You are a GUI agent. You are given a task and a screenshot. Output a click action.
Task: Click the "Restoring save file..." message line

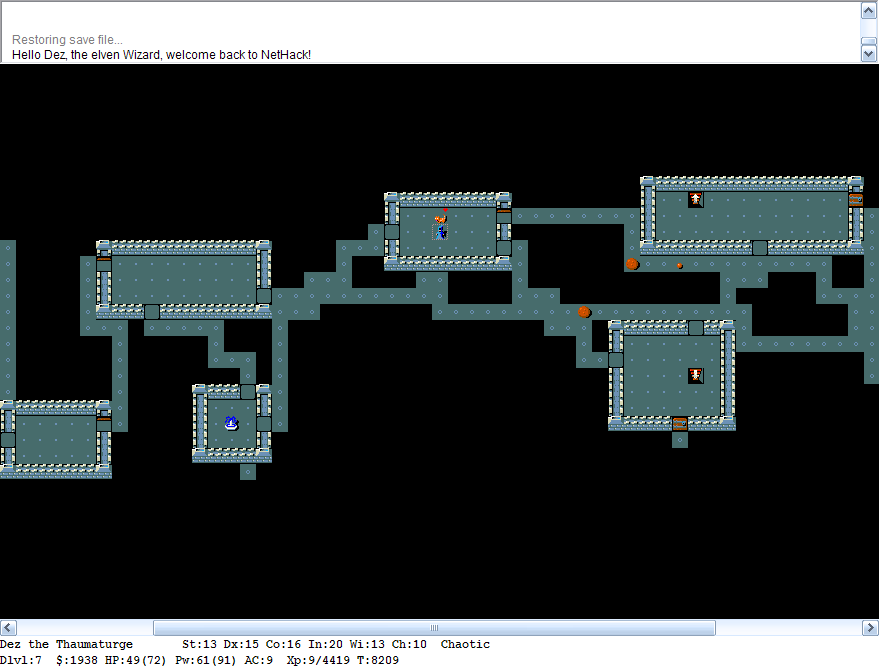(67, 40)
